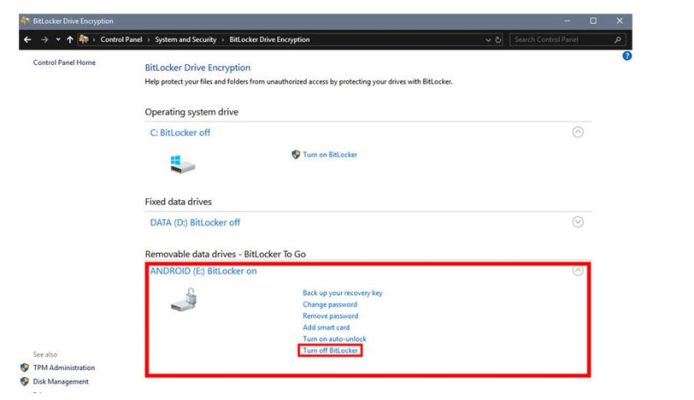Click the Control Panel icon in the address bar
The image size is (694, 400).
(83, 39)
